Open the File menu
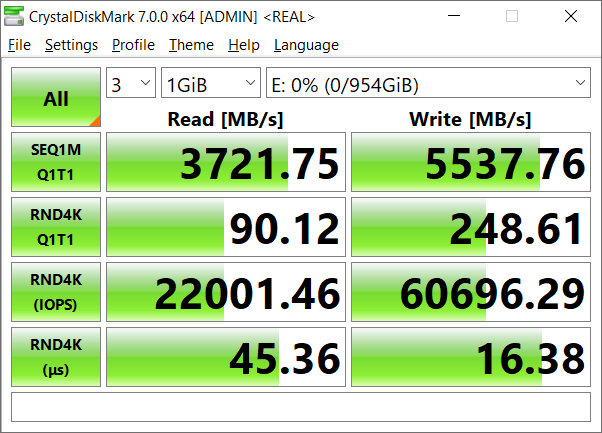Image resolution: width=602 pixels, height=433 pixels. pos(19,45)
